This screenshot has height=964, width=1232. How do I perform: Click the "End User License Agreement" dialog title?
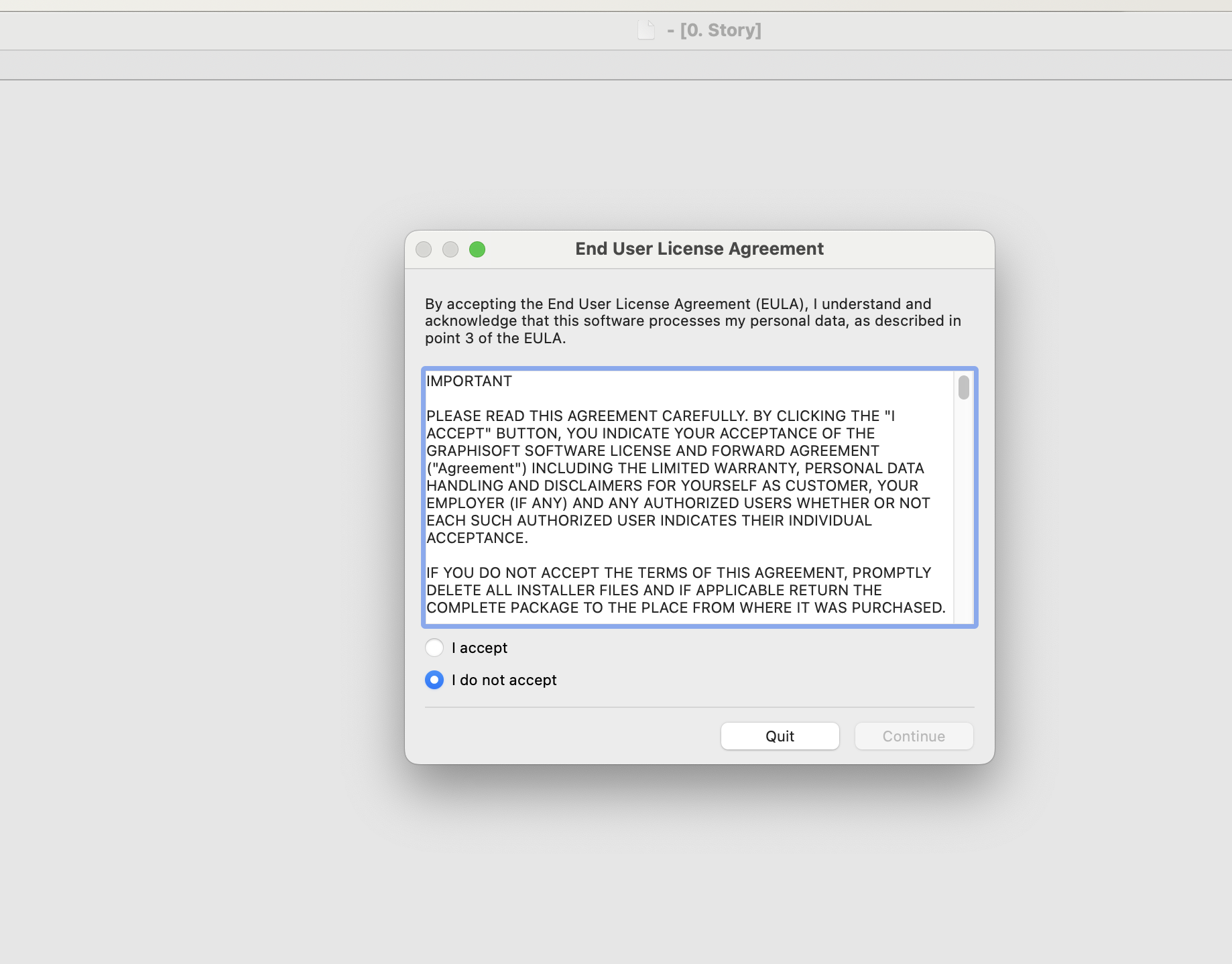point(699,249)
